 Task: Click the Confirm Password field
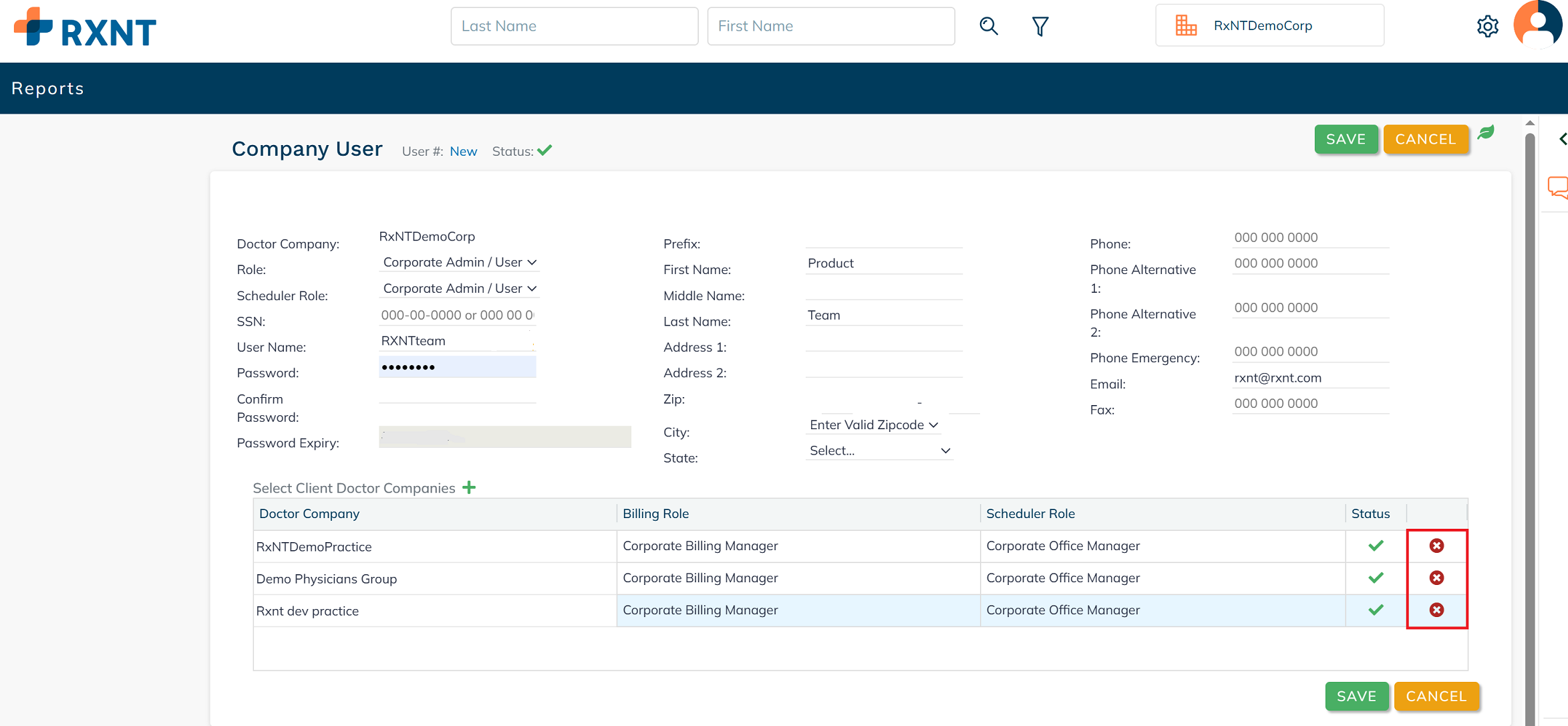458,393
